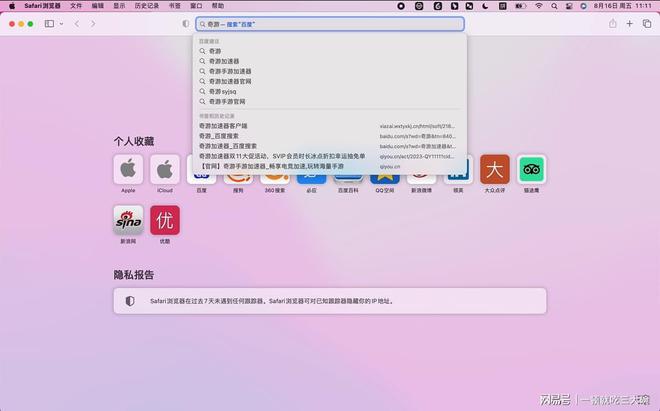Image resolution: width=660 pixels, height=411 pixels.
Task: Open history entry 奇游_百度搜索
Action: (x=330, y=136)
